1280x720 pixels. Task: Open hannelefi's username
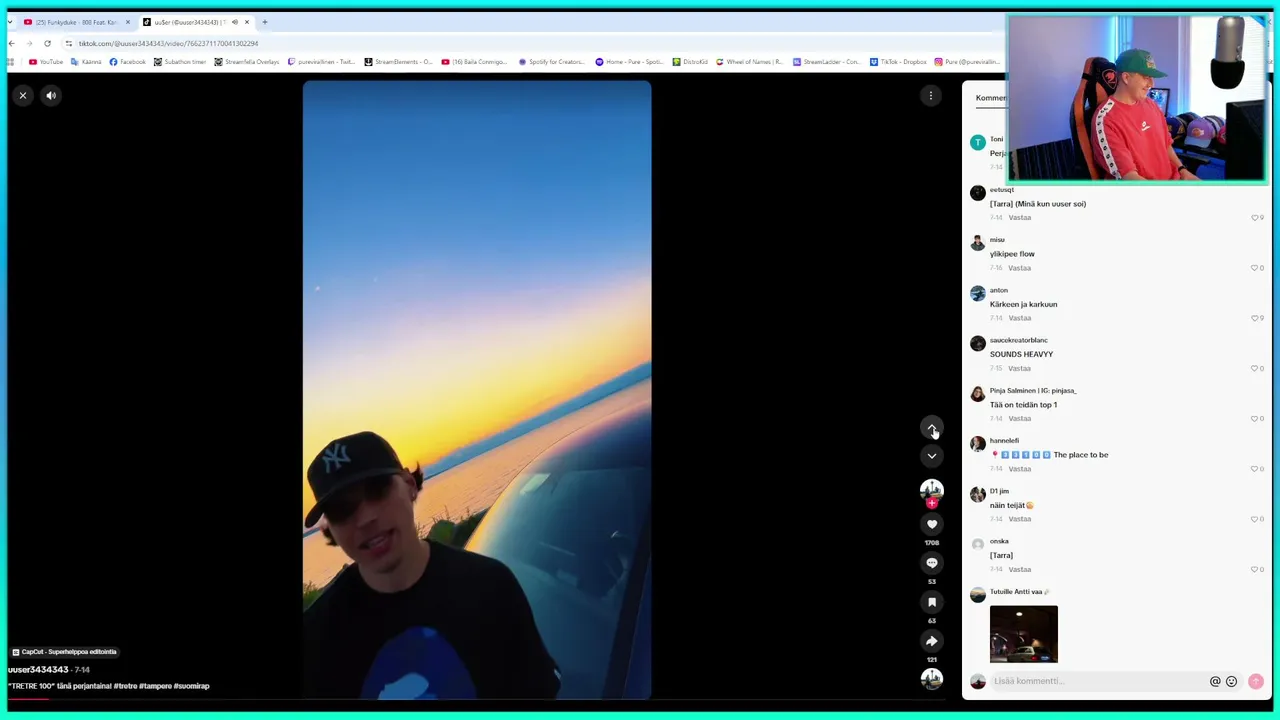click(1004, 441)
